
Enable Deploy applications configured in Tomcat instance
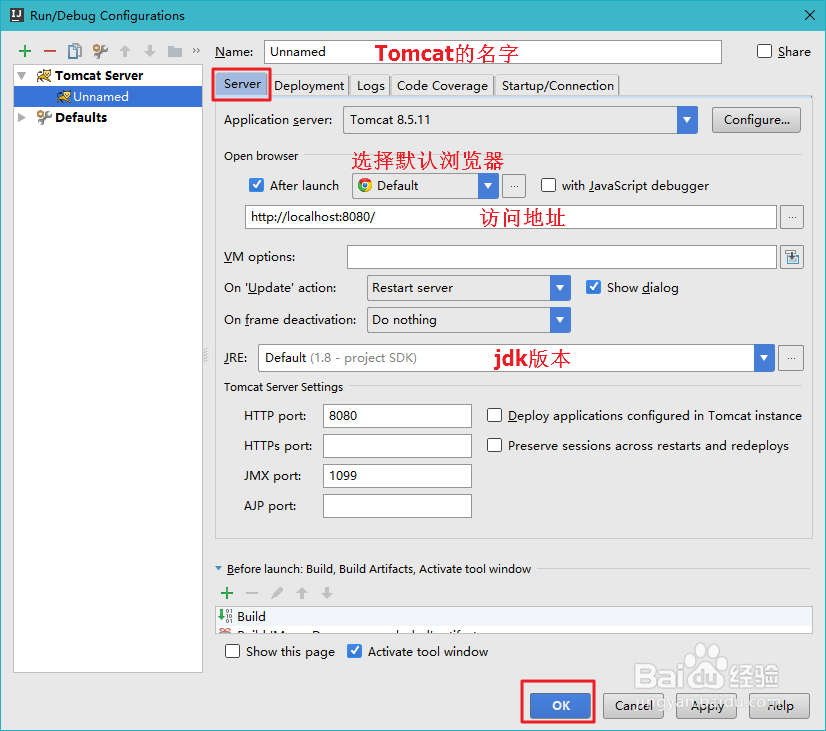coord(494,416)
